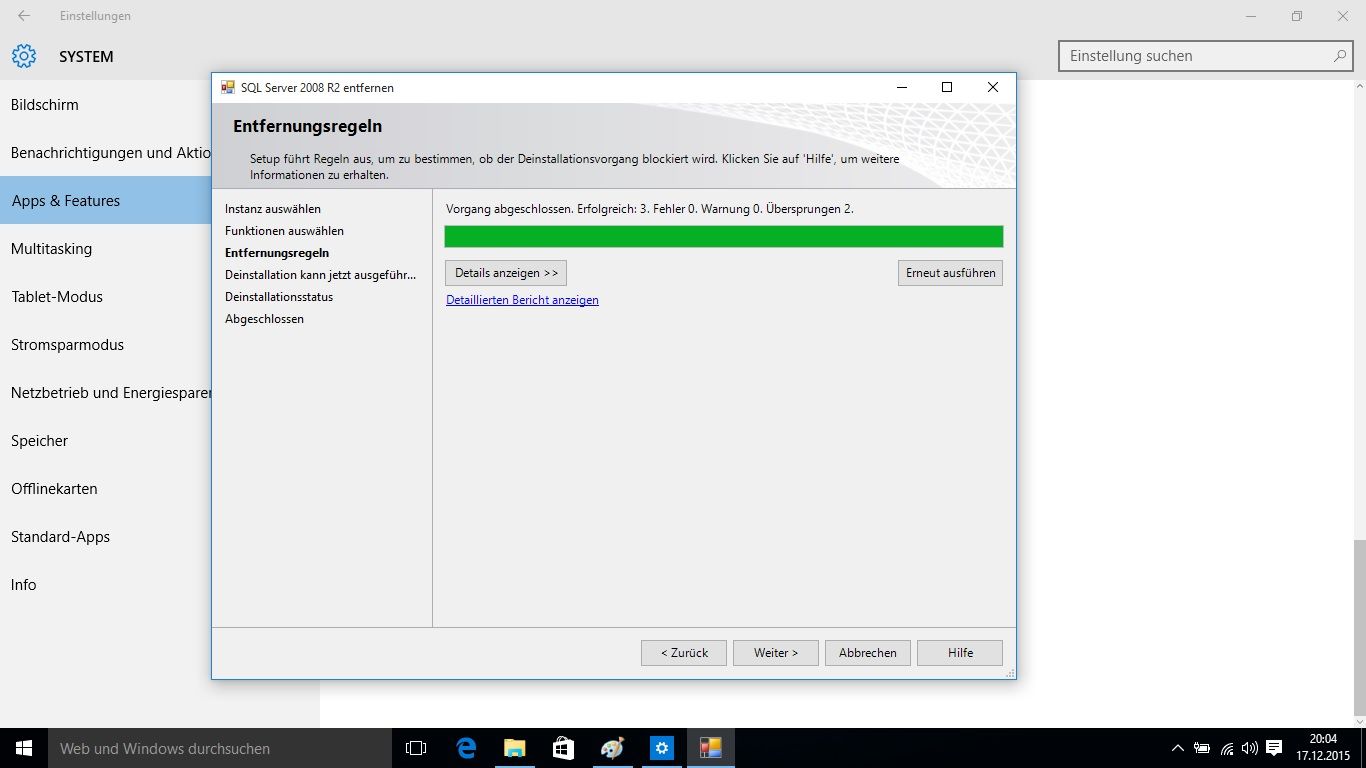Select the 'Entfernungsregeln' step
This screenshot has width=1366, height=768.
pos(277,253)
